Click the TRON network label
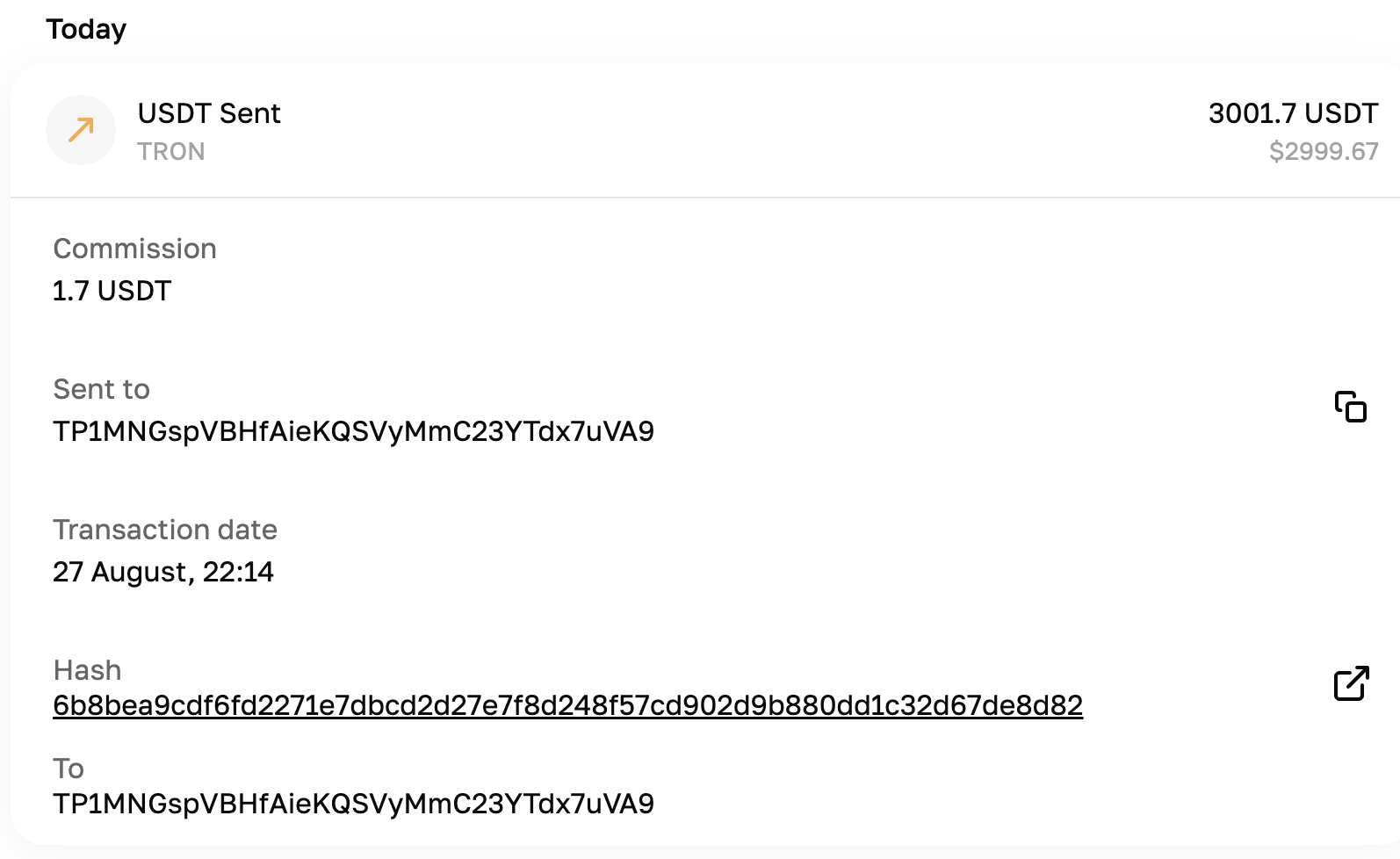1400x859 pixels. [x=170, y=152]
